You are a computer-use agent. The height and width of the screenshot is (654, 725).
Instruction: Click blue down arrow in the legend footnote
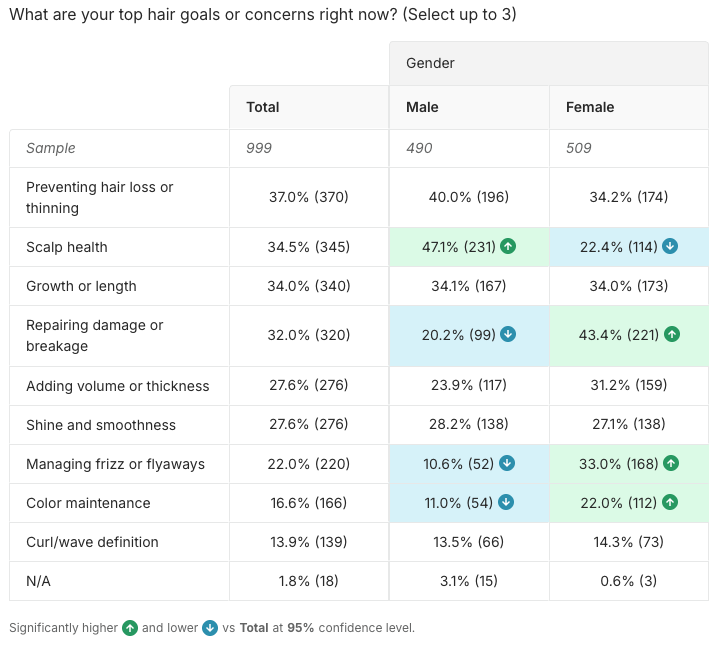209,628
